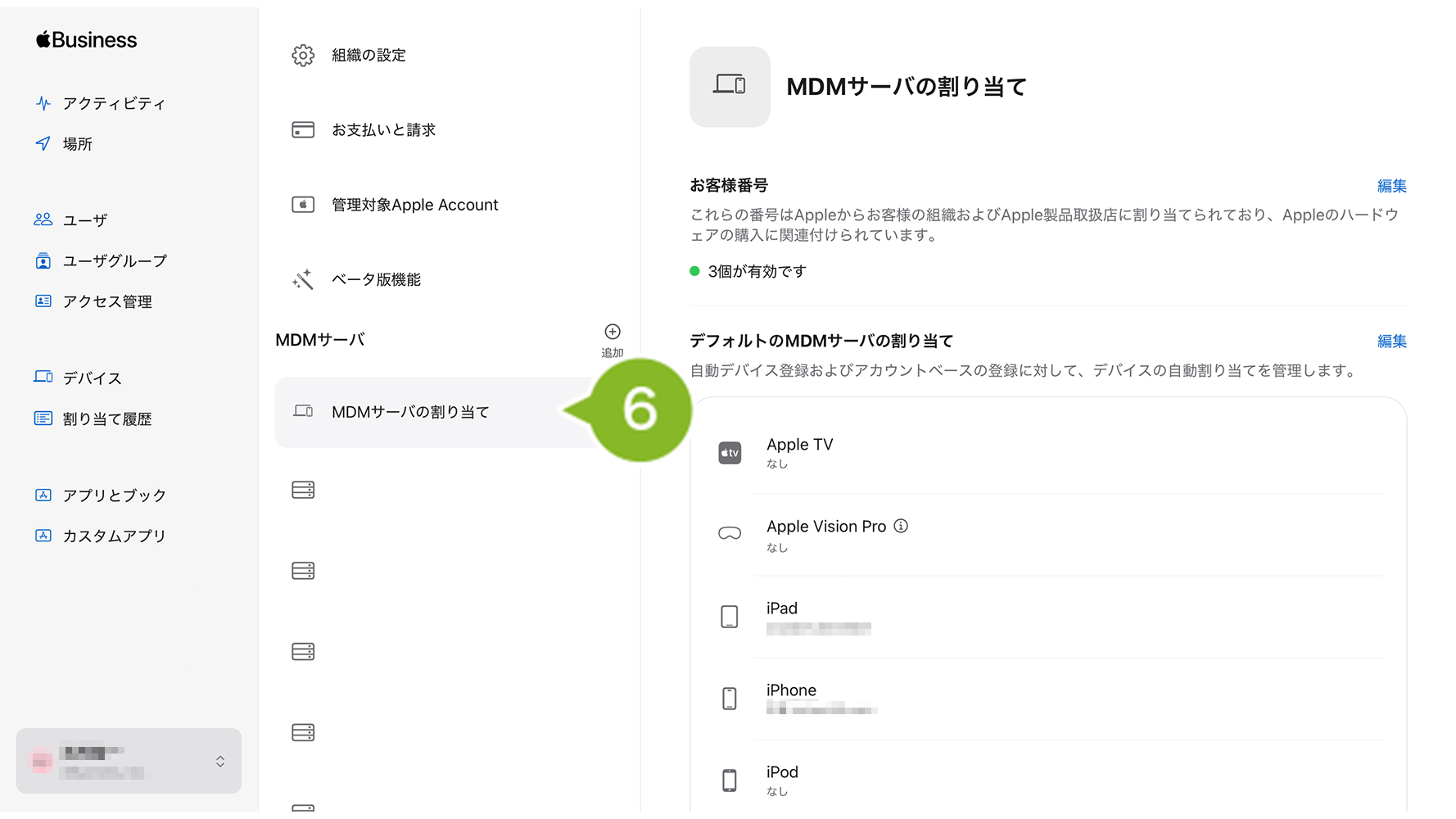
Task: Click the iPod device icon
Action: pyautogui.click(x=730, y=781)
